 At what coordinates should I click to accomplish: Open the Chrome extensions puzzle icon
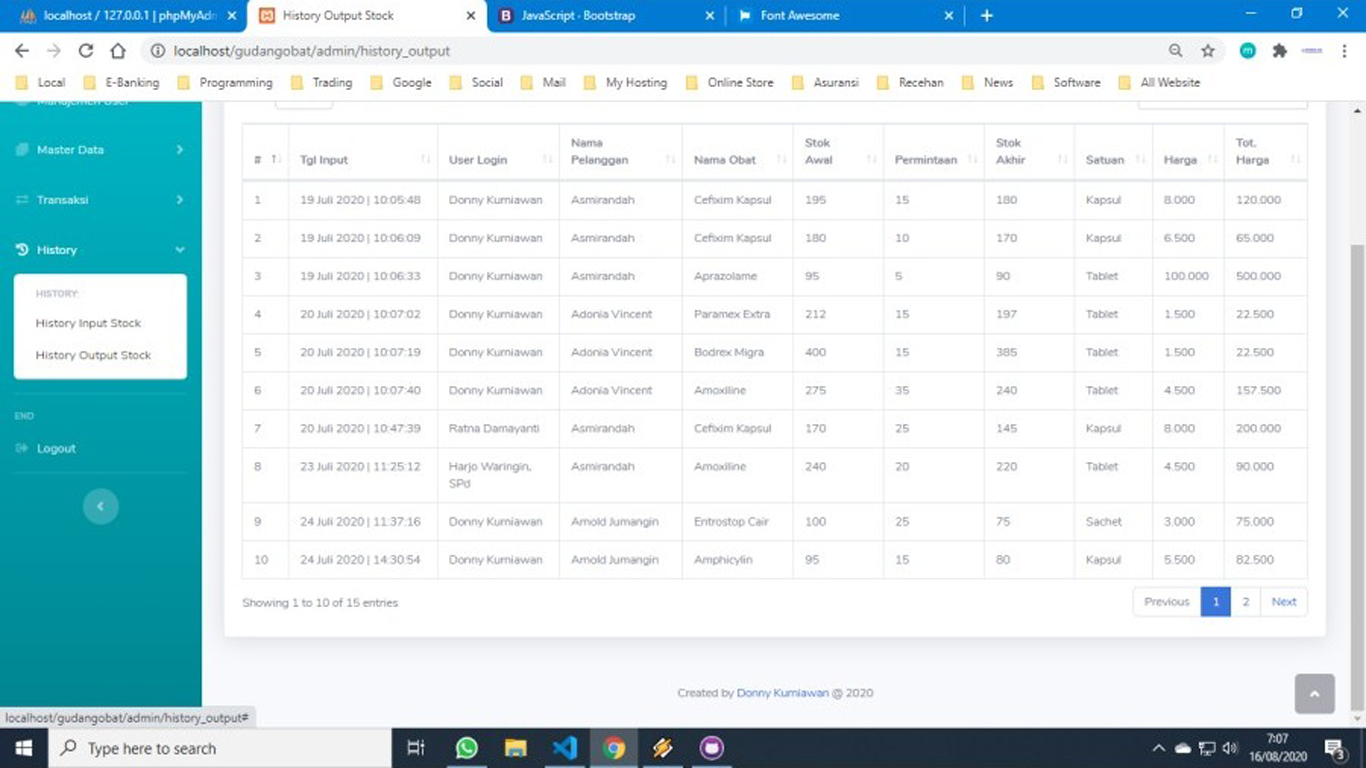(x=1279, y=51)
